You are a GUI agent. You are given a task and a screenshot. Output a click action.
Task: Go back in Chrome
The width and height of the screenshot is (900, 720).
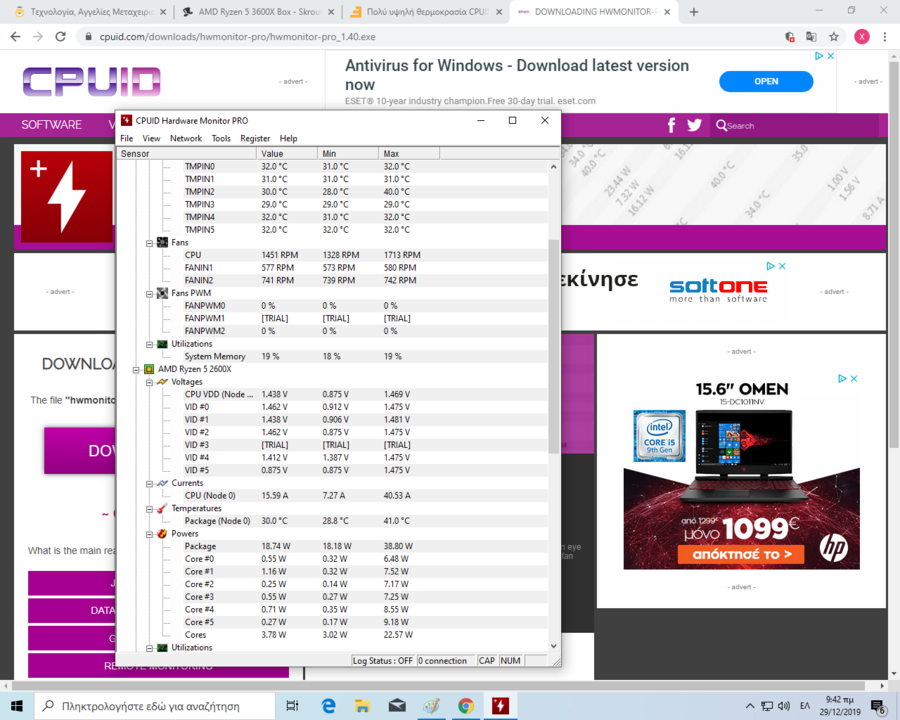(x=15, y=37)
